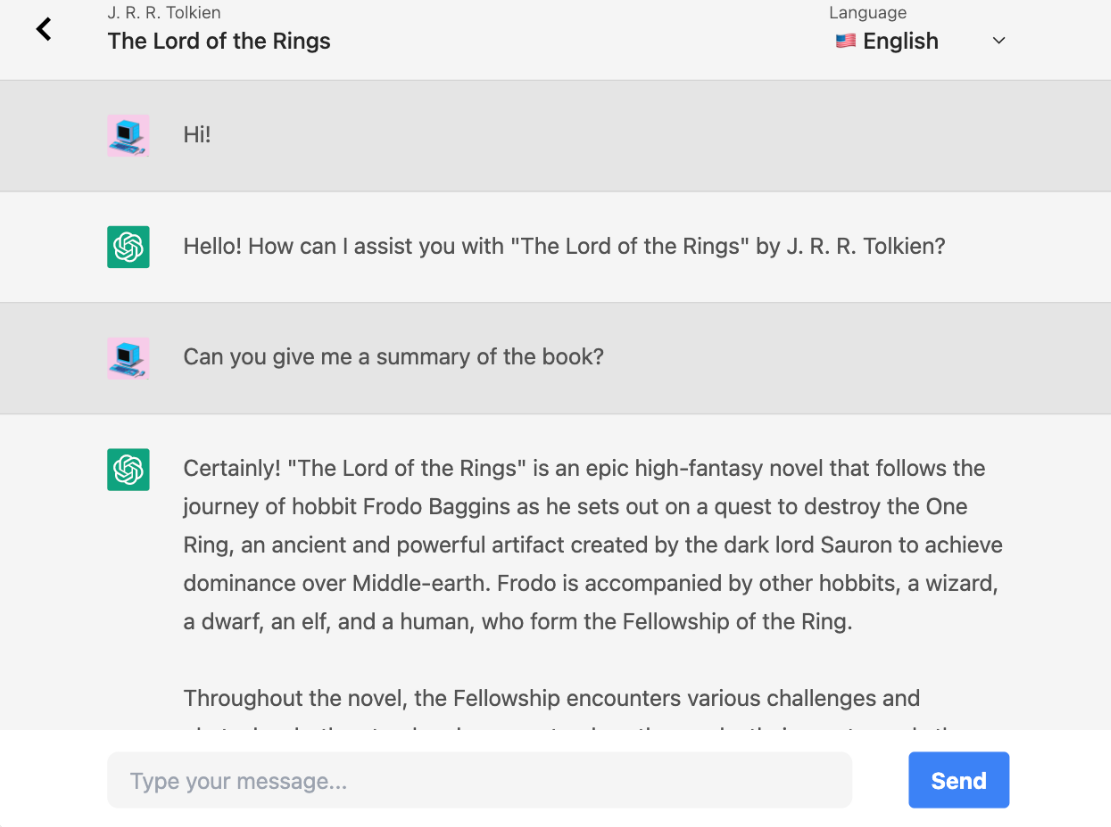Click ChatGPT logo beside the greeting reply
Screen dimensions: 1111x827
point(128,247)
